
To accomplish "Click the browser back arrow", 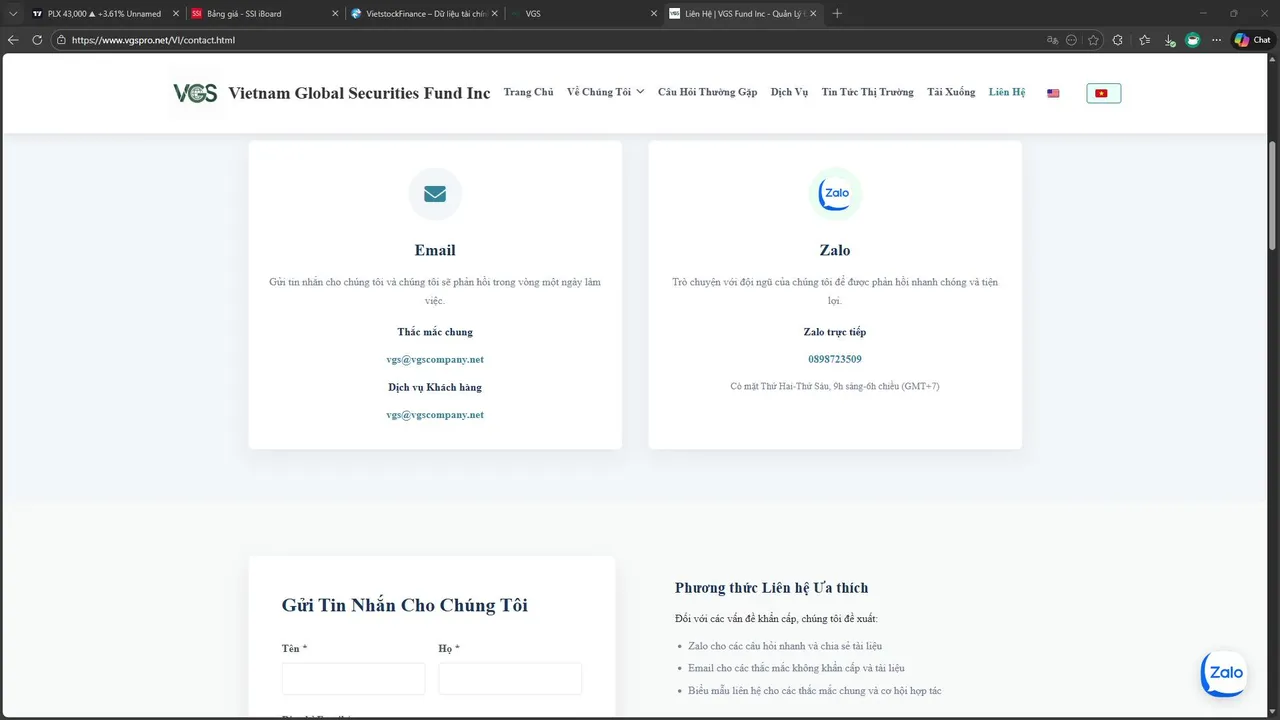I will click(x=13, y=40).
